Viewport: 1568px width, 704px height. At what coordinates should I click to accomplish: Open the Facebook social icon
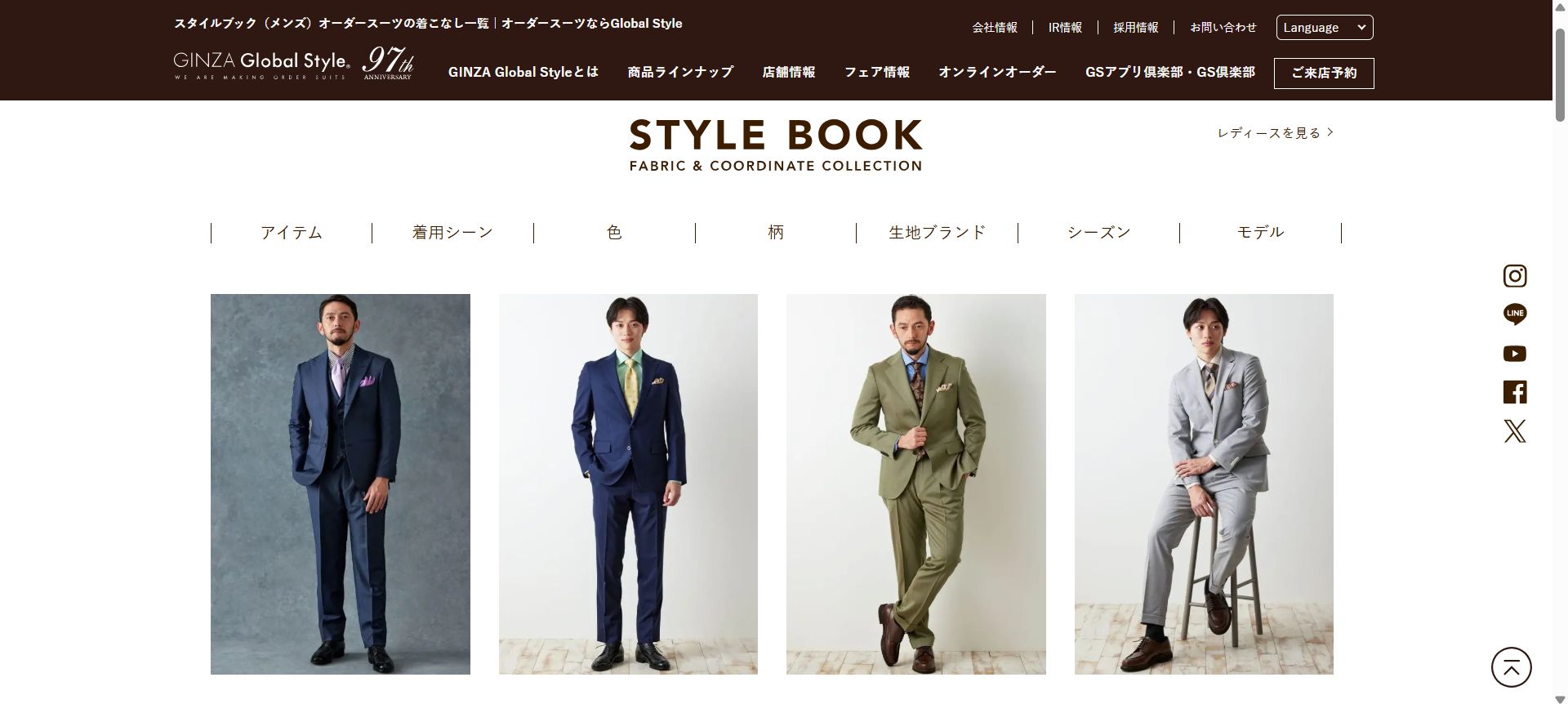click(x=1514, y=392)
